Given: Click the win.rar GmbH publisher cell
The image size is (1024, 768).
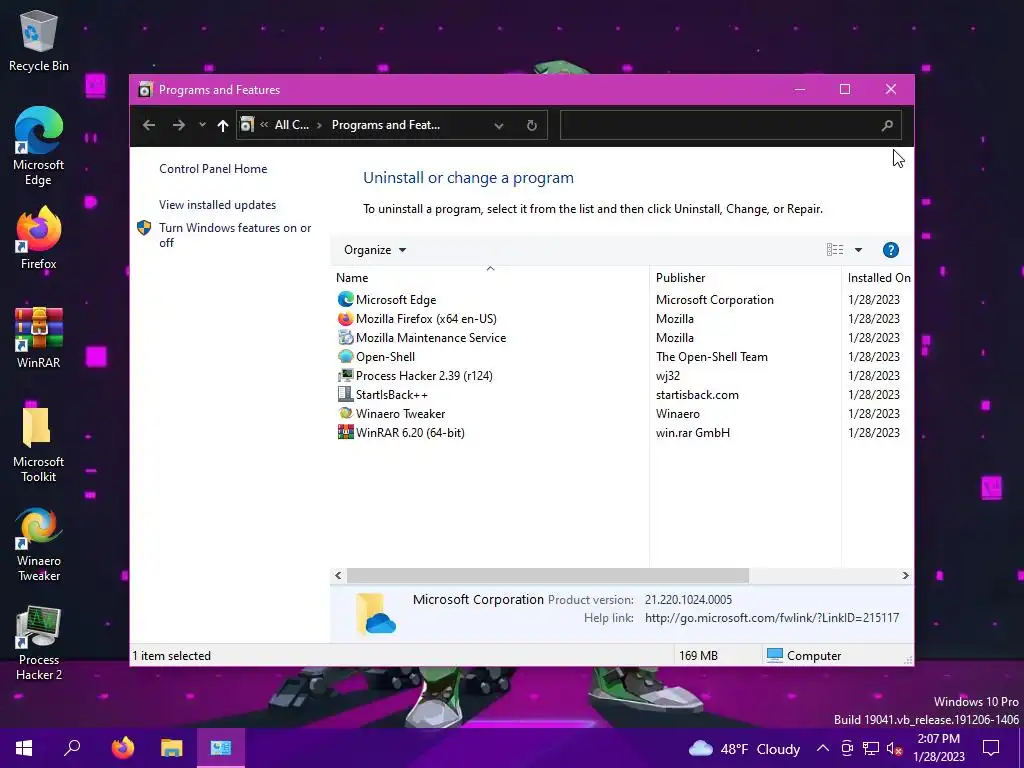Looking at the screenshot, I should (693, 432).
